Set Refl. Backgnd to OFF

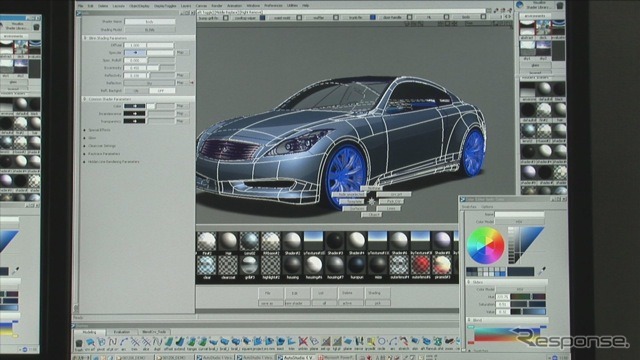[x=162, y=91]
